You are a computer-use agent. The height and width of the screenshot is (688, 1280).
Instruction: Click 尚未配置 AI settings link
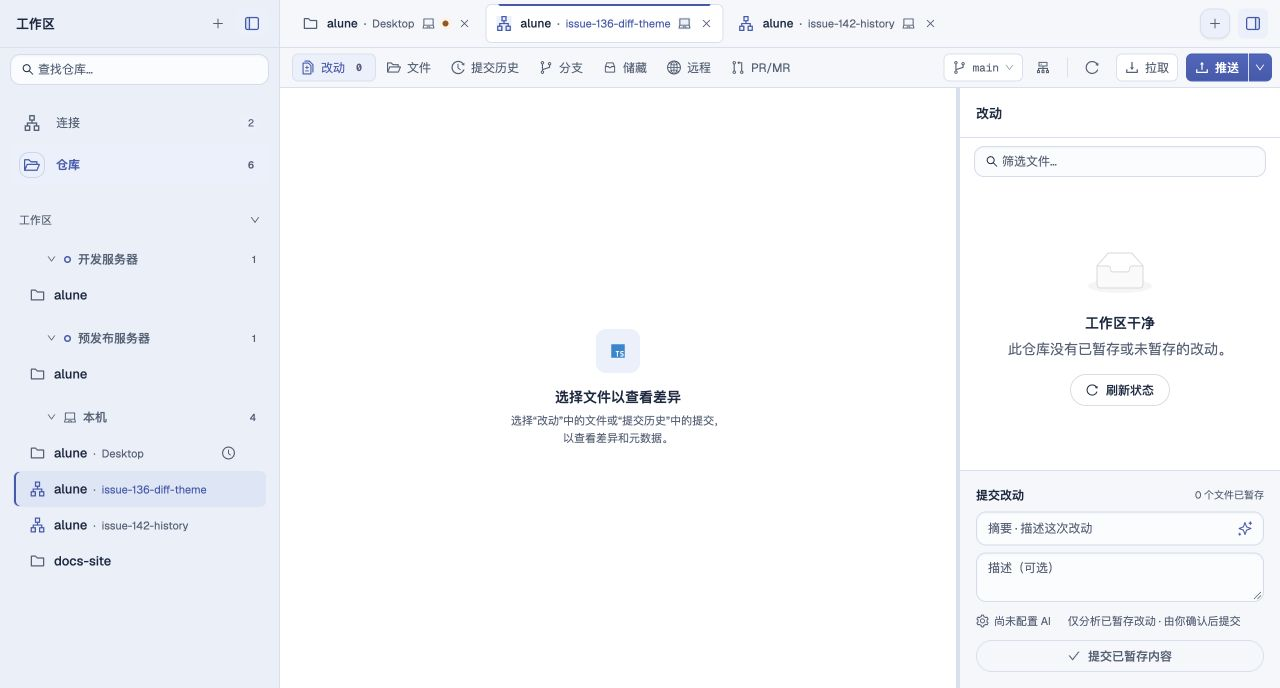tap(1013, 621)
